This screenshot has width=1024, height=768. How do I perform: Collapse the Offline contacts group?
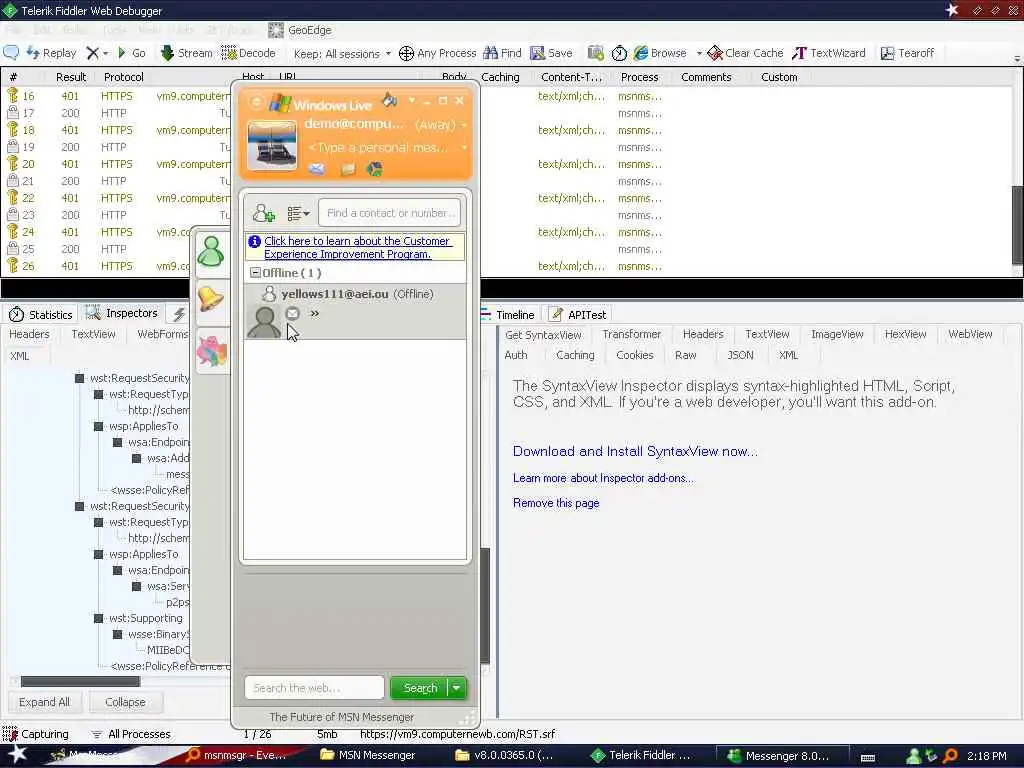(x=255, y=273)
